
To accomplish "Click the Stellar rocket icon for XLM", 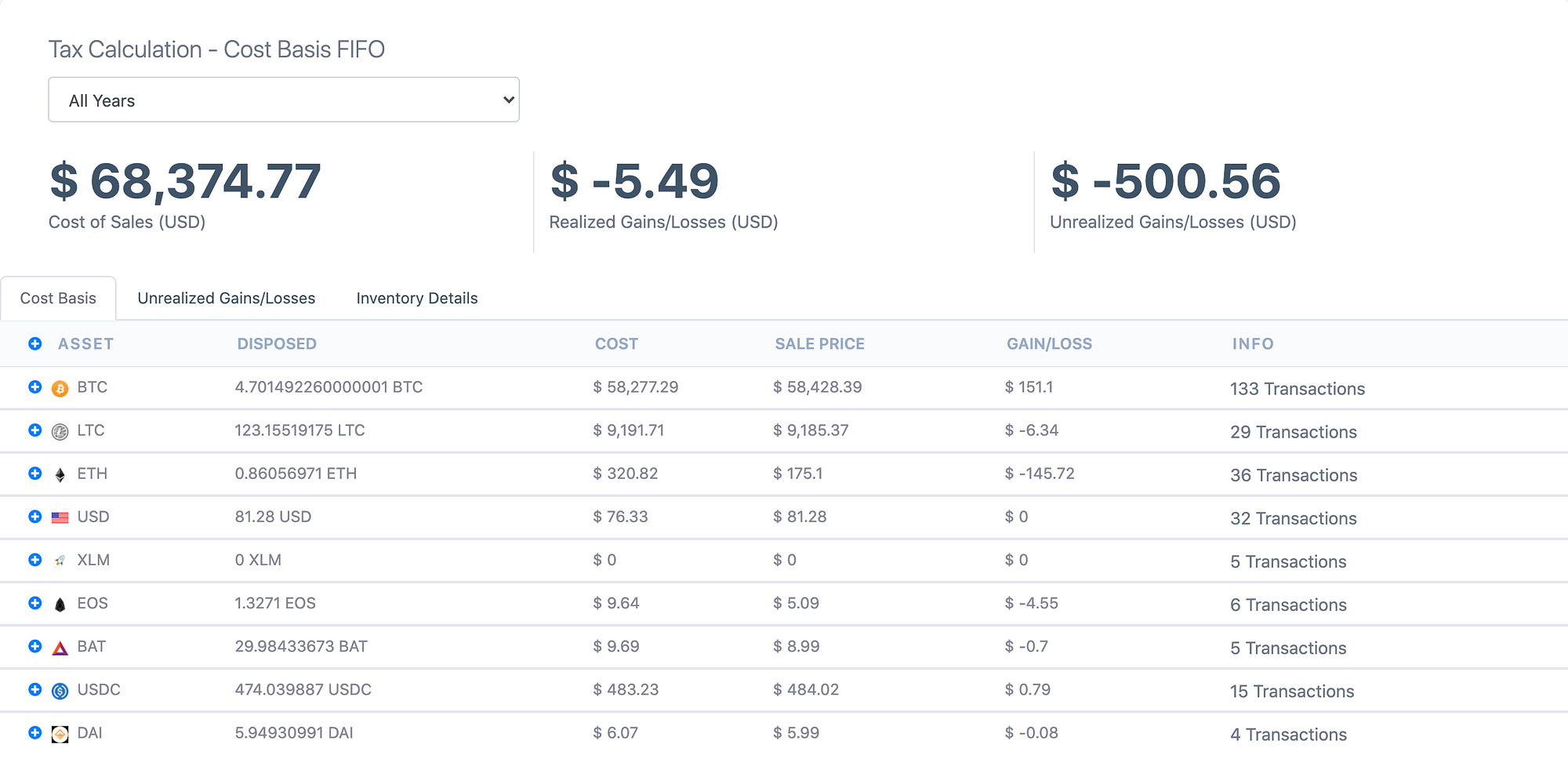I will tap(59, 560).
